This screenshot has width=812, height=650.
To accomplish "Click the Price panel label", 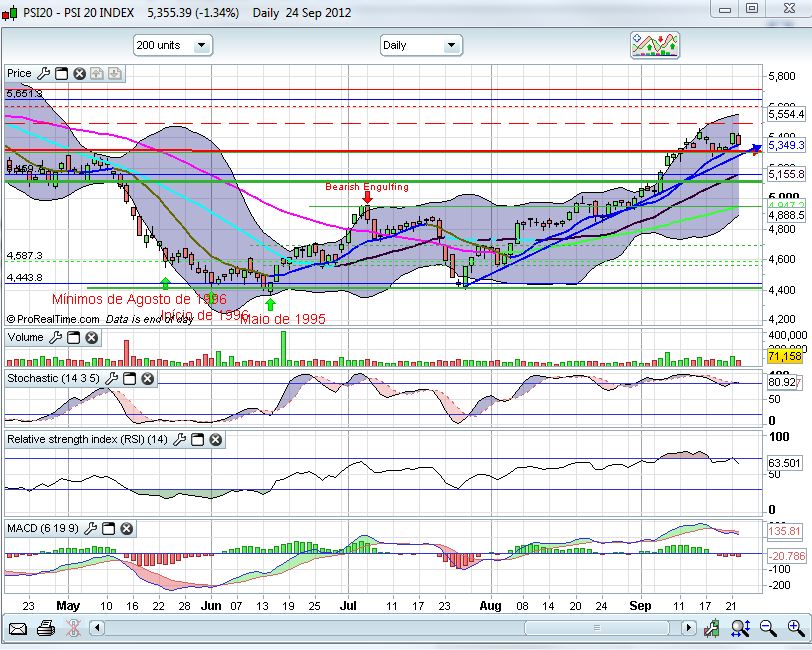I will point(19,74).
